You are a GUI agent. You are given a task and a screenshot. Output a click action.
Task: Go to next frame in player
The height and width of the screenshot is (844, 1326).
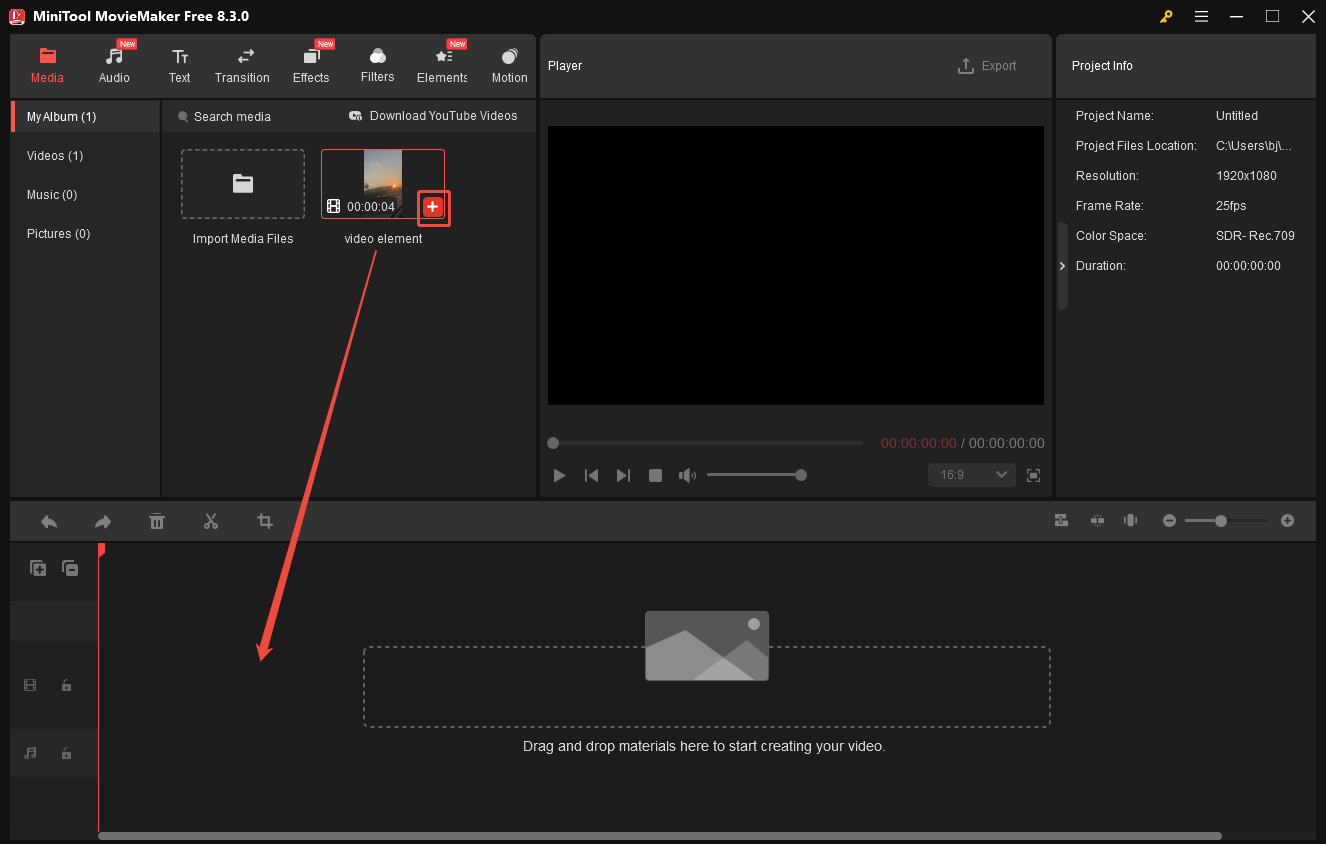coord(623,475)
